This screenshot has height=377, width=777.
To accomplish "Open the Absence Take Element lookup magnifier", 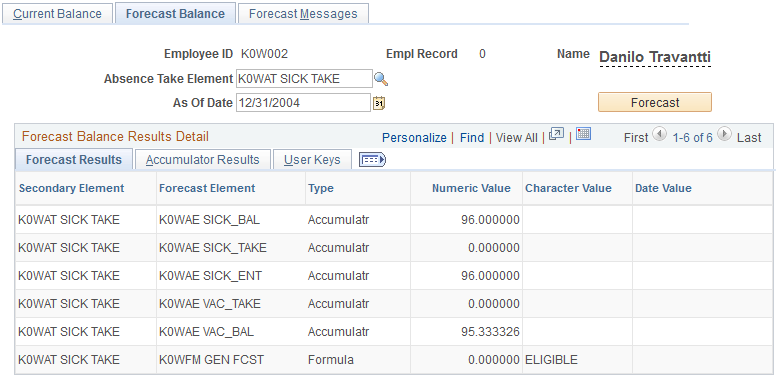I will click(381, 79).
